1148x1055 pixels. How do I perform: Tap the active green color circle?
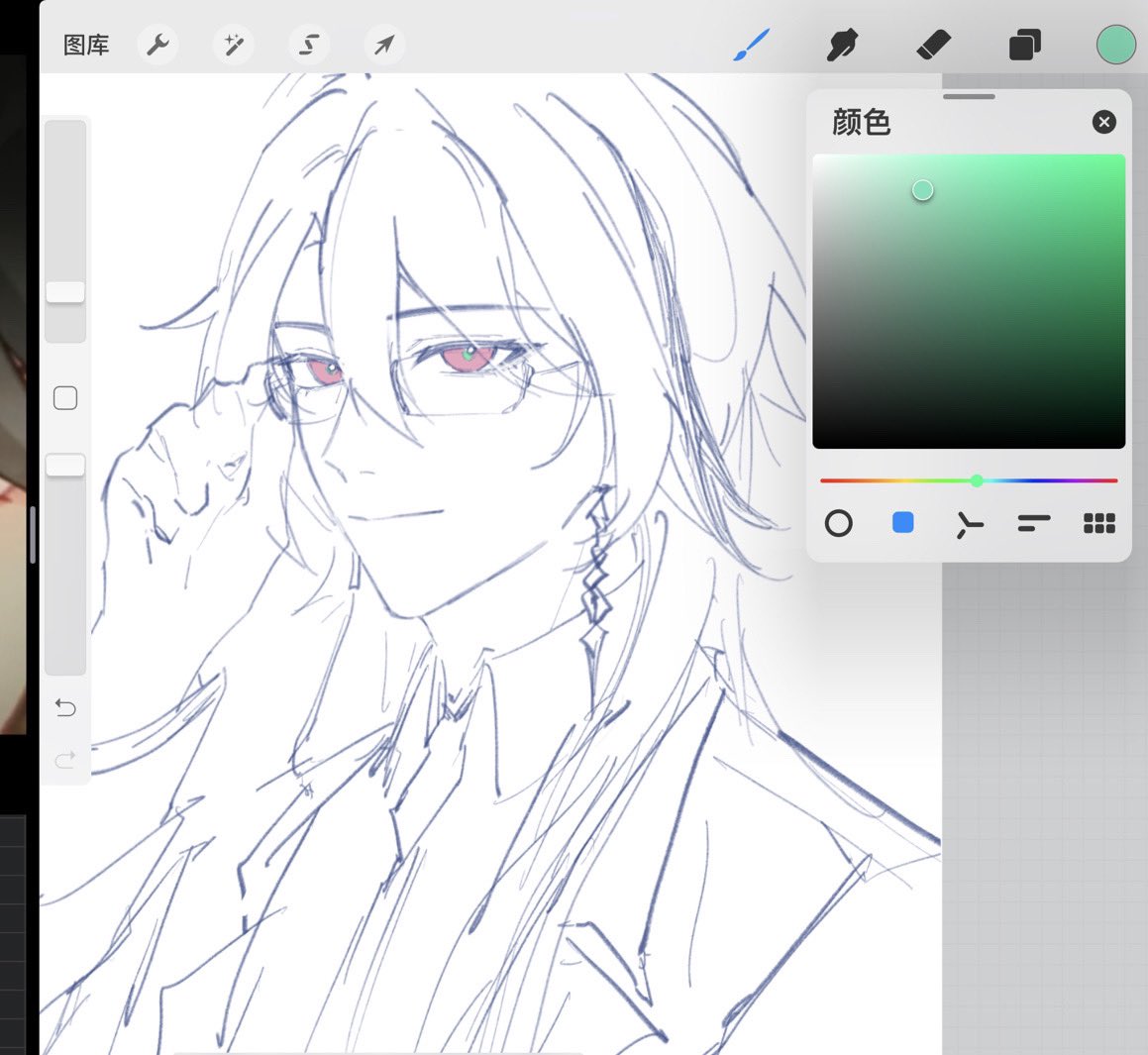[1115, 45]
